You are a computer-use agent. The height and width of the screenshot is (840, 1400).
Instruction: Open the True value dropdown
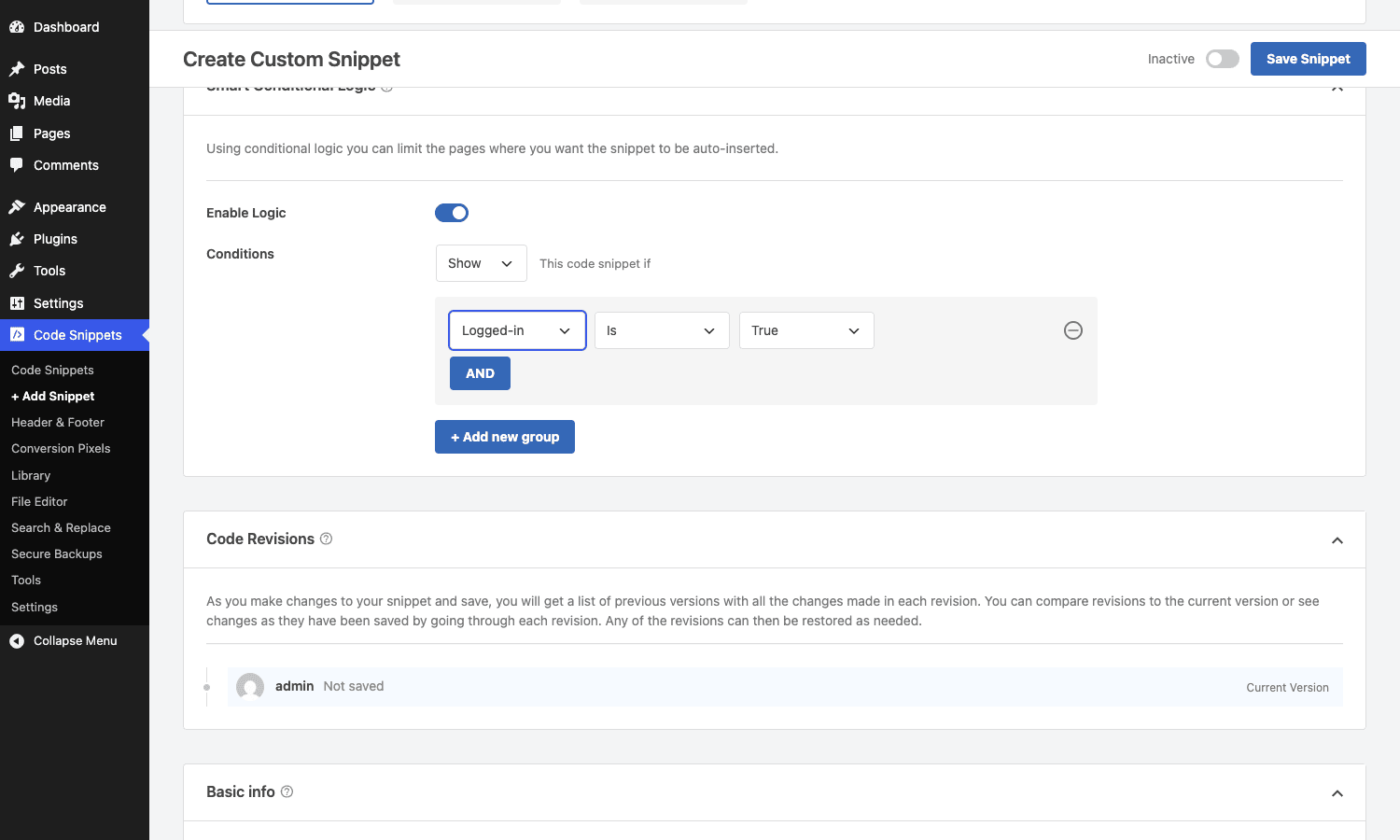click(x=806, y=330)
